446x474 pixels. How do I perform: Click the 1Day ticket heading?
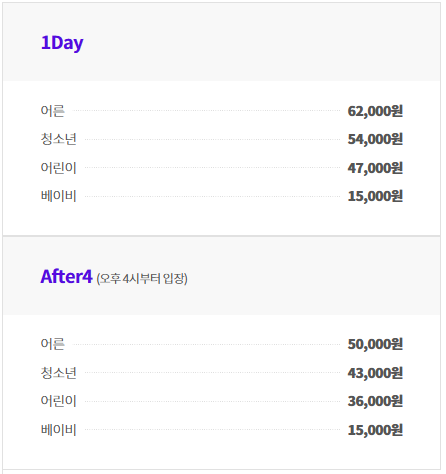pyautogui.click(x=62, y=43)
